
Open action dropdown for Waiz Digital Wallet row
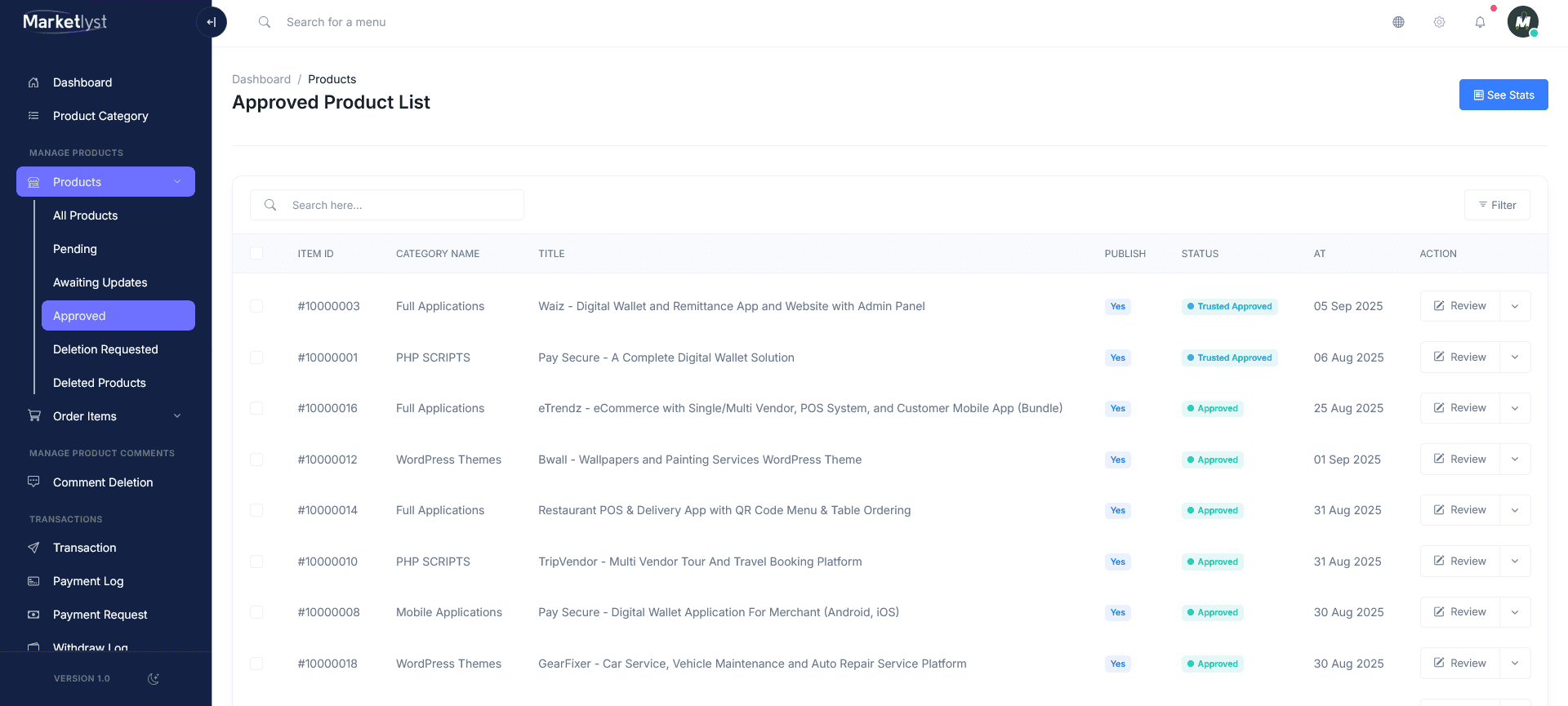(x=1515, y=306)
